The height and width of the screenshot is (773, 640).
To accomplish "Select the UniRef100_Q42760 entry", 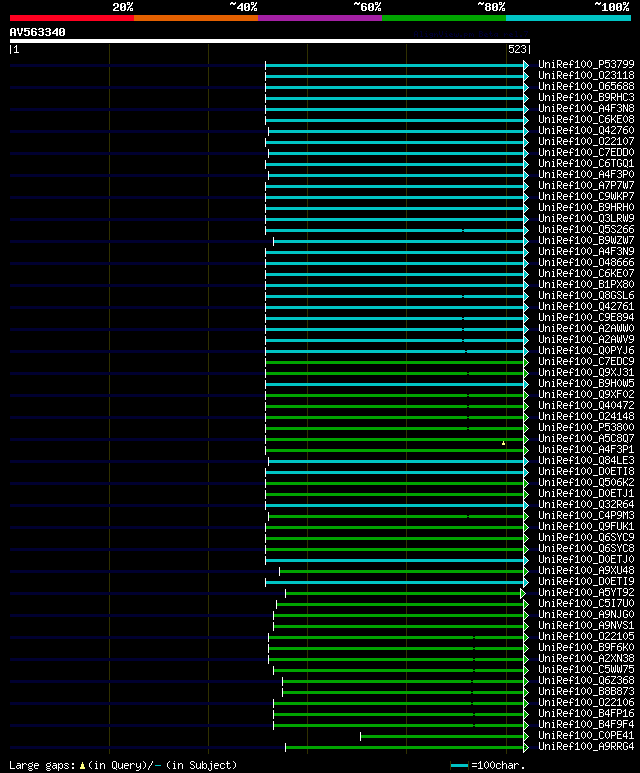I will pos(586,131).
